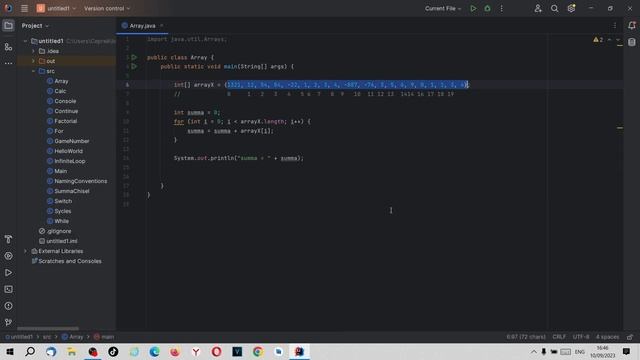Show more tool windows ellipsis

(8, 63)
